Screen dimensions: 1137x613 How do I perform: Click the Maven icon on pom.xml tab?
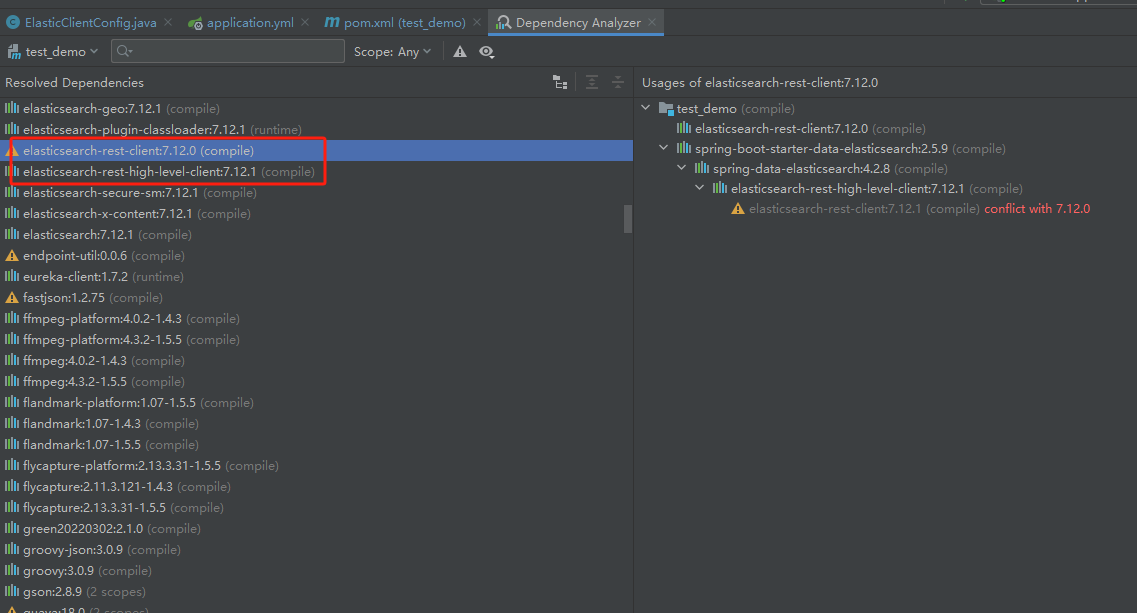pyautogui.click(x=331, y=20)
